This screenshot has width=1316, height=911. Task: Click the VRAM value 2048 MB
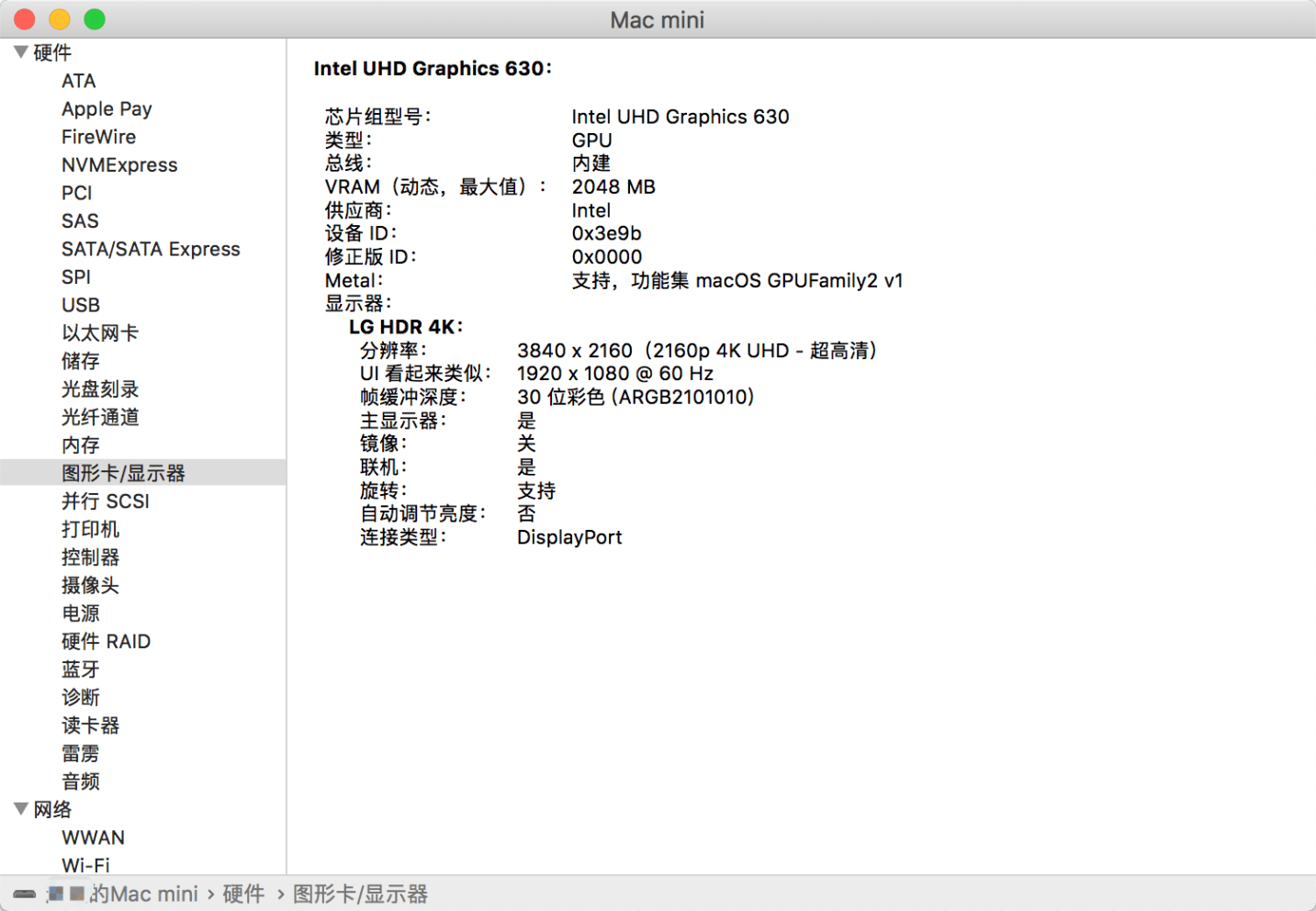point(613,187)
